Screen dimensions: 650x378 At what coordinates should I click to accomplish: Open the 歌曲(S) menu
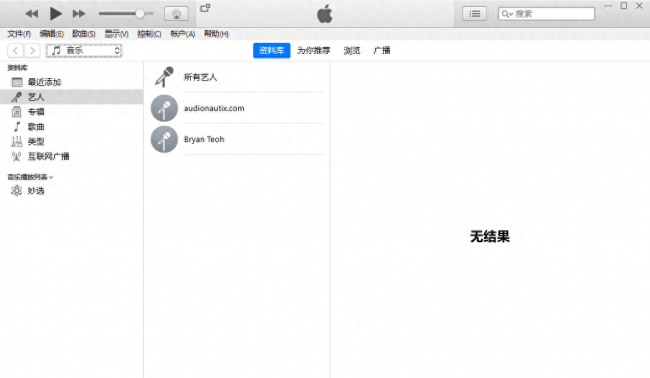[x=84, y=34]
